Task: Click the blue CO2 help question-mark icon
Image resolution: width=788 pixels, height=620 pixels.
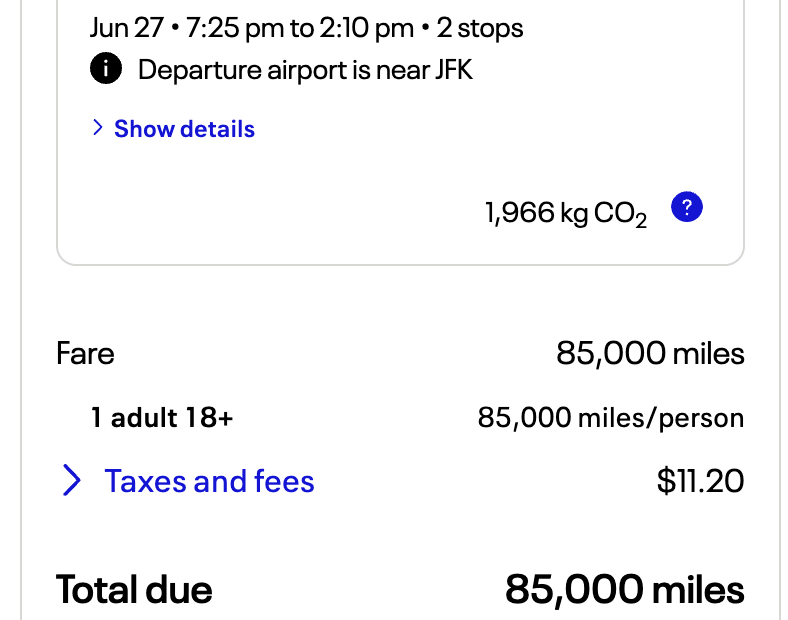Action: click(686, 206)
